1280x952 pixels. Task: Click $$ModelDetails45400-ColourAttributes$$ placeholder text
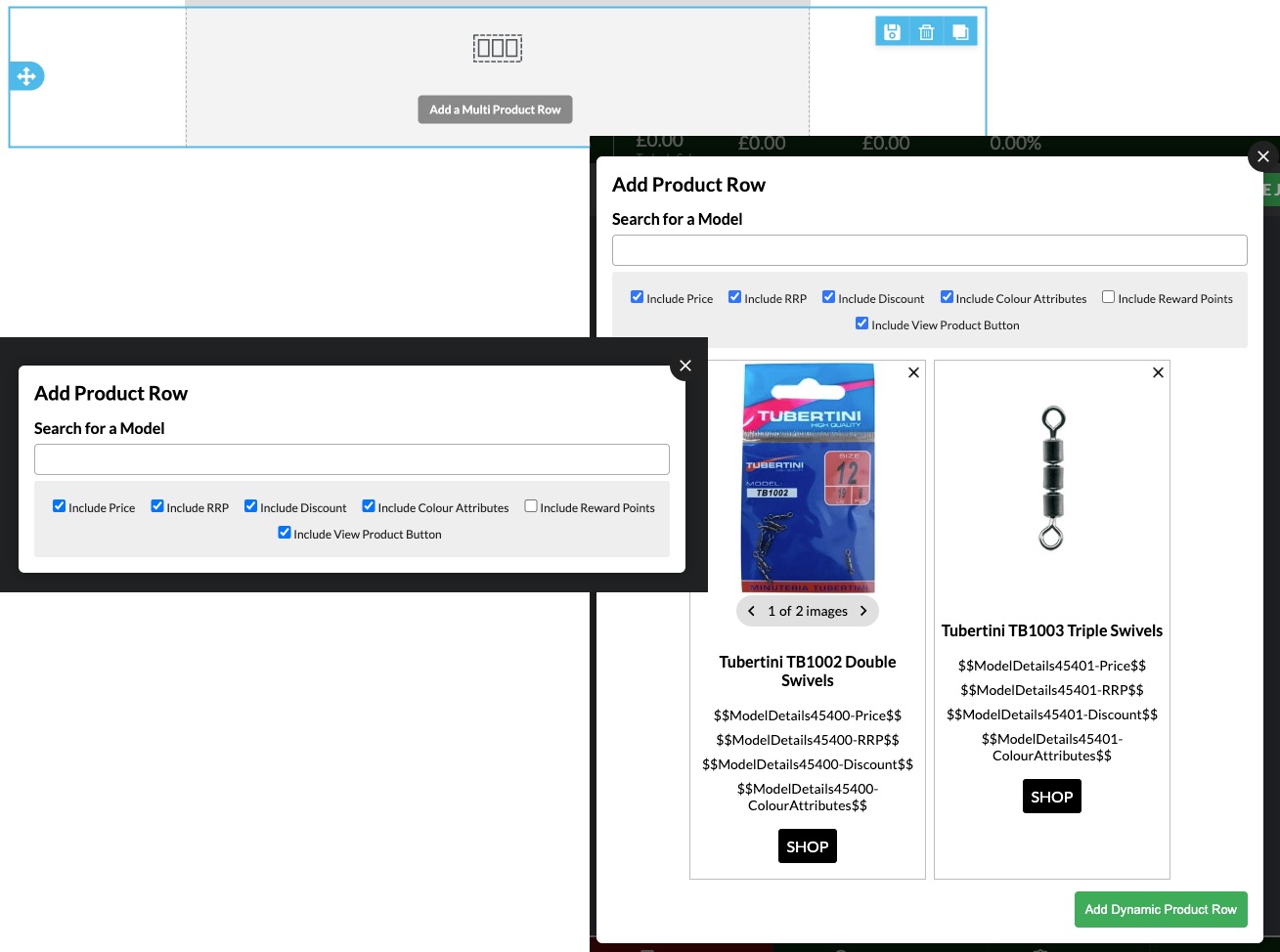(808, 798)
